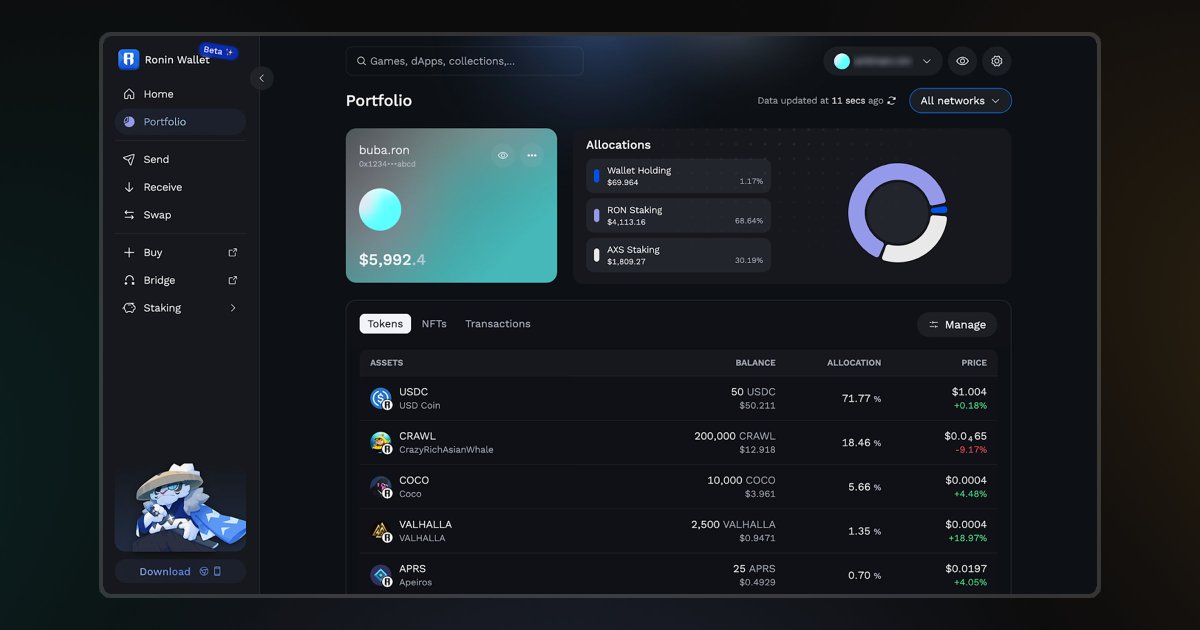Viewport: 1200px width, 630px height.
Task: Select the AXS Staking allocation row
Action: coord(678,255)
